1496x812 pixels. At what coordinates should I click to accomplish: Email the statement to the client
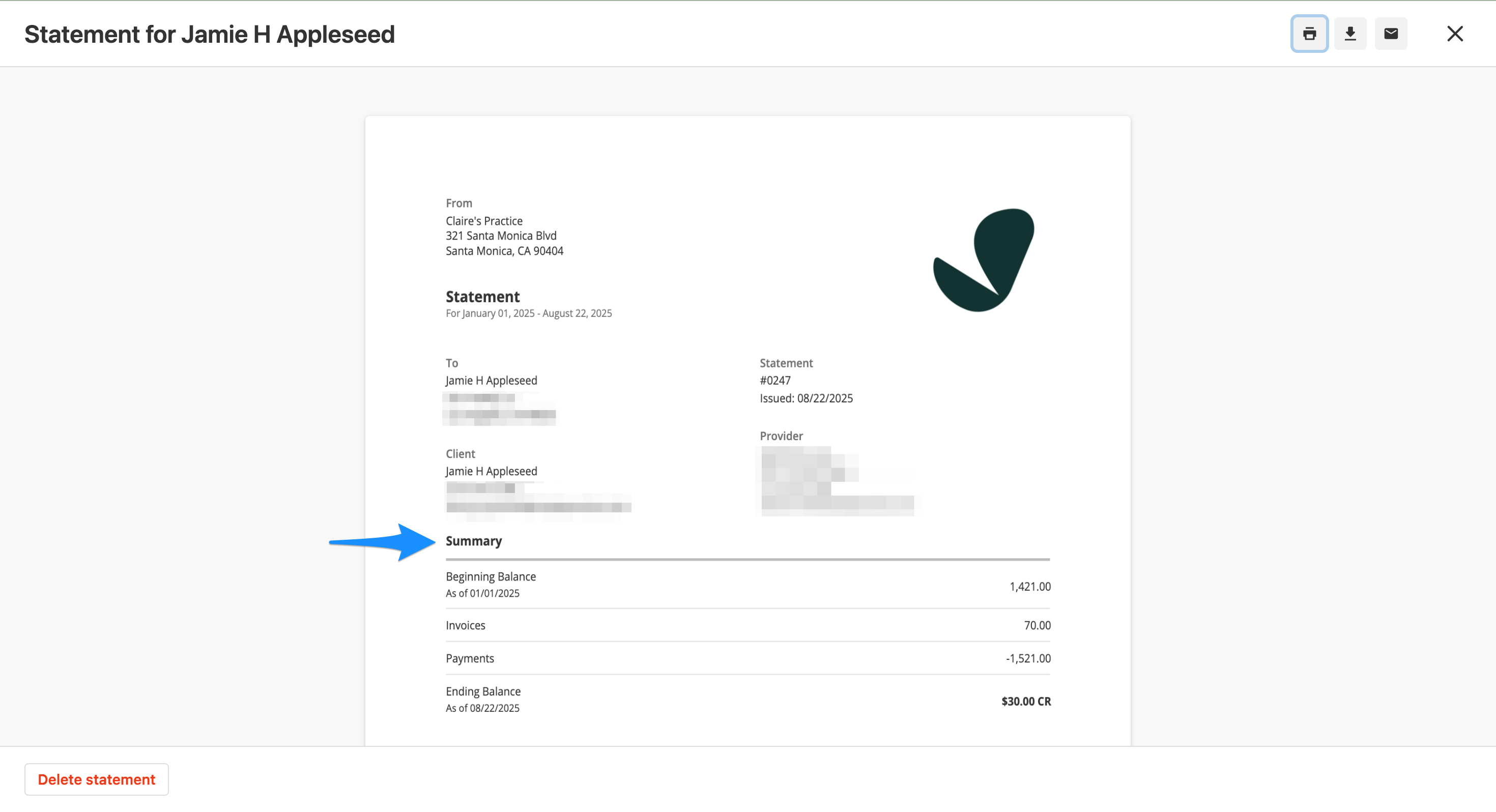pyautogui.click(x=1390, y=34)
